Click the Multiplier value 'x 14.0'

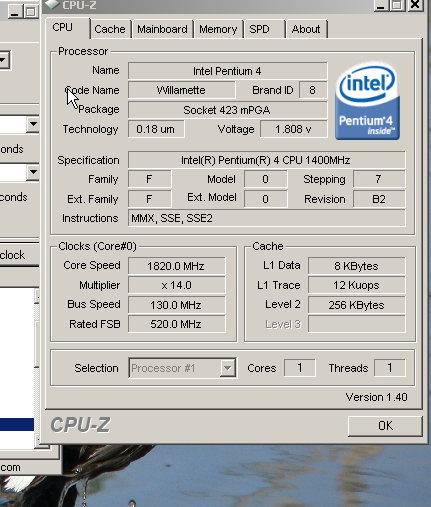(x=176, y=285)
